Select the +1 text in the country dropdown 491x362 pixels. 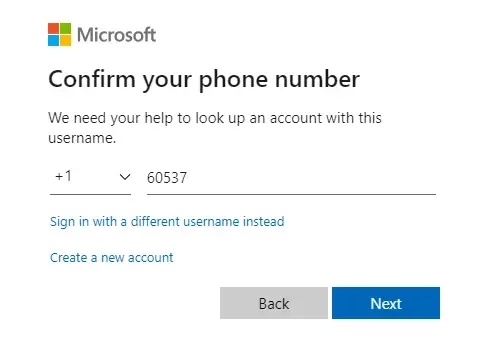tap(63, 176)
